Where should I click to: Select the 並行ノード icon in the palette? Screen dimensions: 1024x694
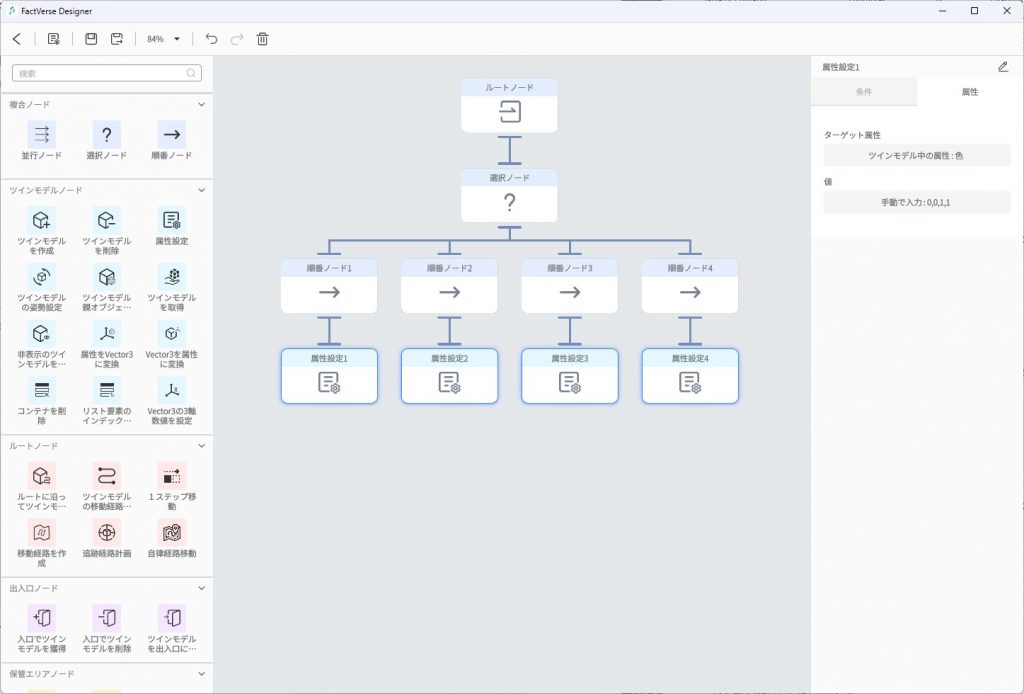[x=42, y=134]
